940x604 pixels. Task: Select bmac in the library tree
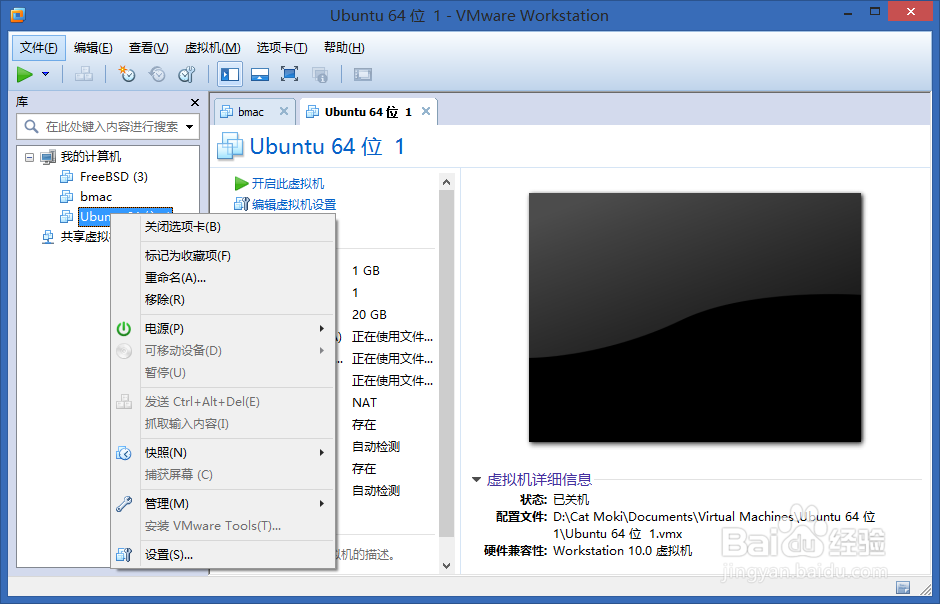[96, 197]
